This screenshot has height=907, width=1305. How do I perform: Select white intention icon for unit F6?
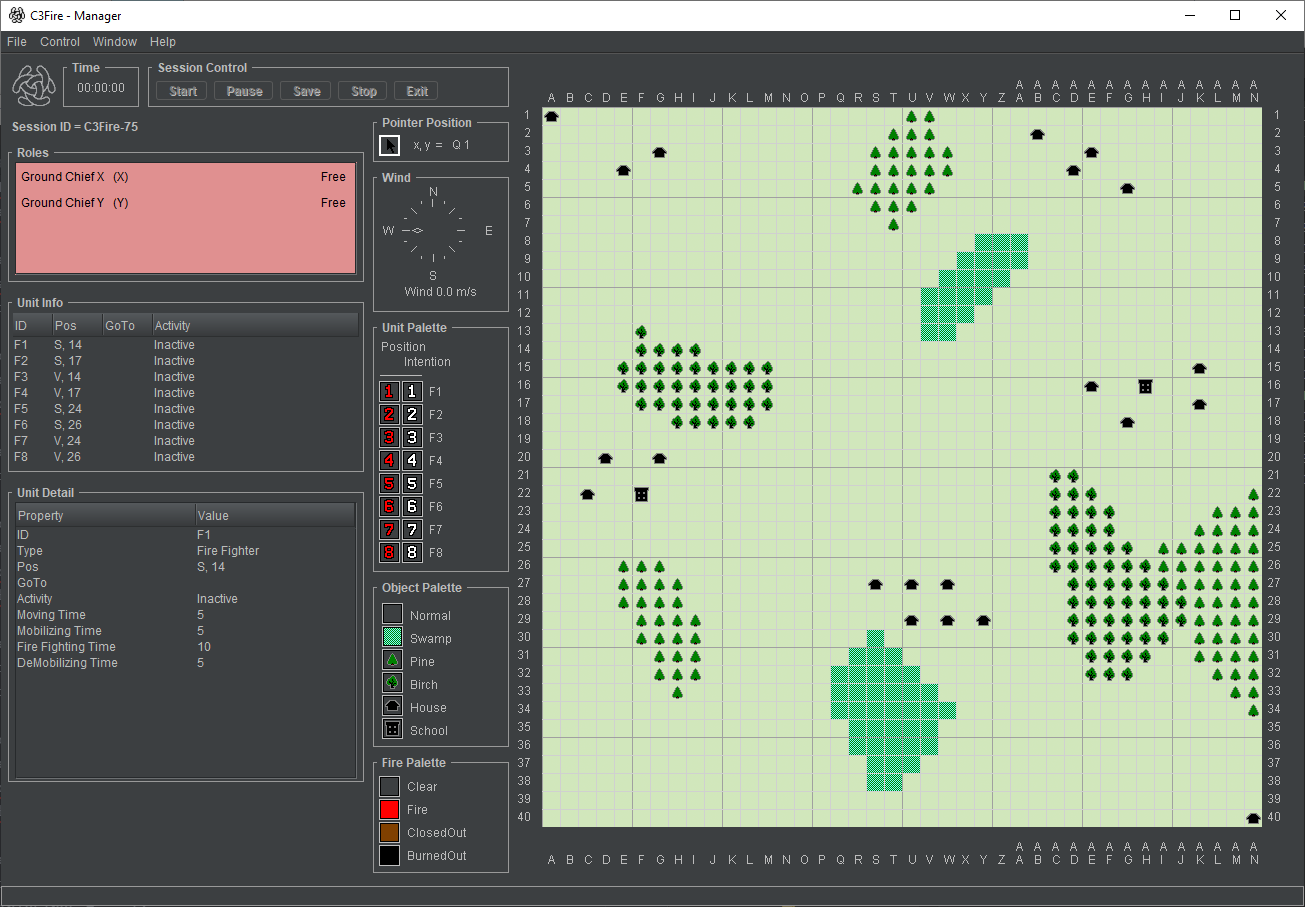pos(412,507)
